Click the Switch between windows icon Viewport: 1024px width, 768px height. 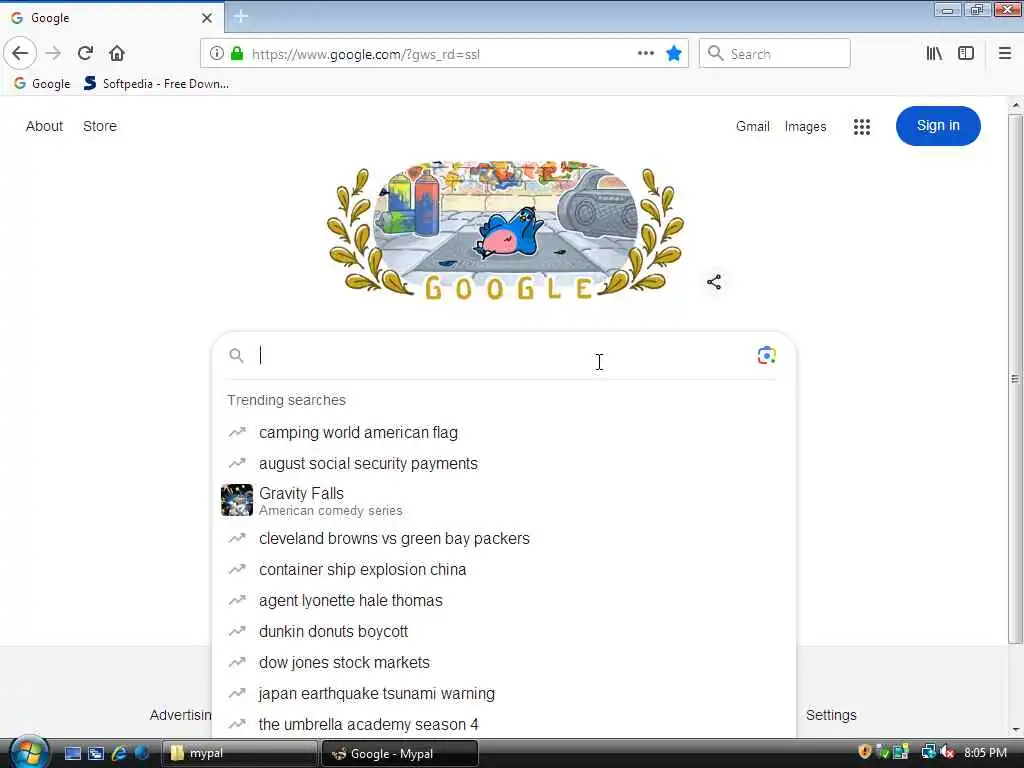pyautogui.click(x=96, y=754)
